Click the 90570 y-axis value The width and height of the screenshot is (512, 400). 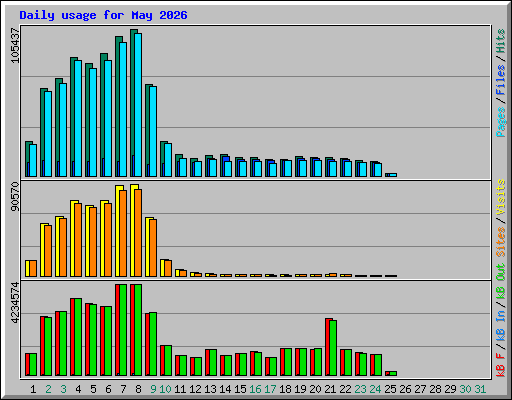(x=15, y=197)
